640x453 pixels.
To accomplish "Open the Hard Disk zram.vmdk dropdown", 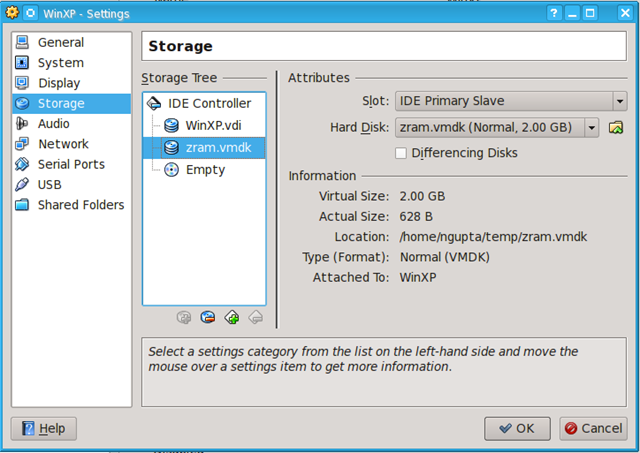I will 497,128.
